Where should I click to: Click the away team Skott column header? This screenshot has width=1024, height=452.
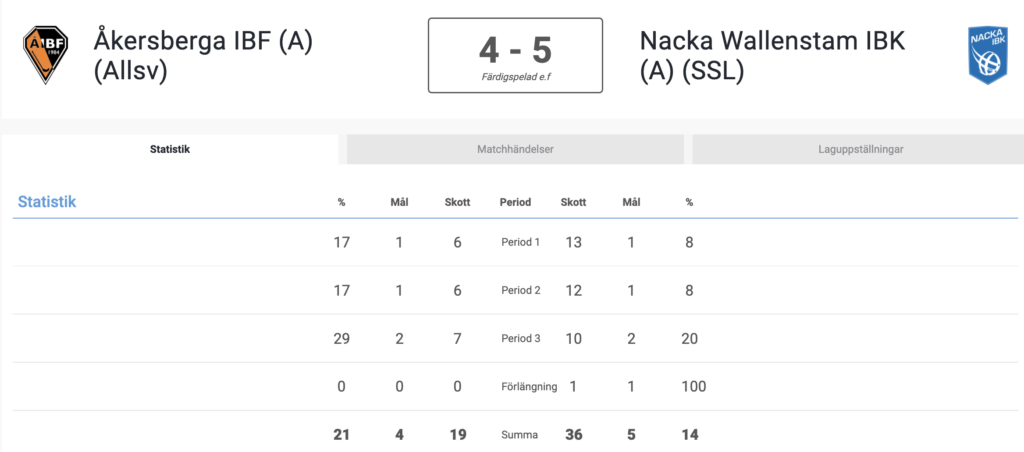pos(573,202)
